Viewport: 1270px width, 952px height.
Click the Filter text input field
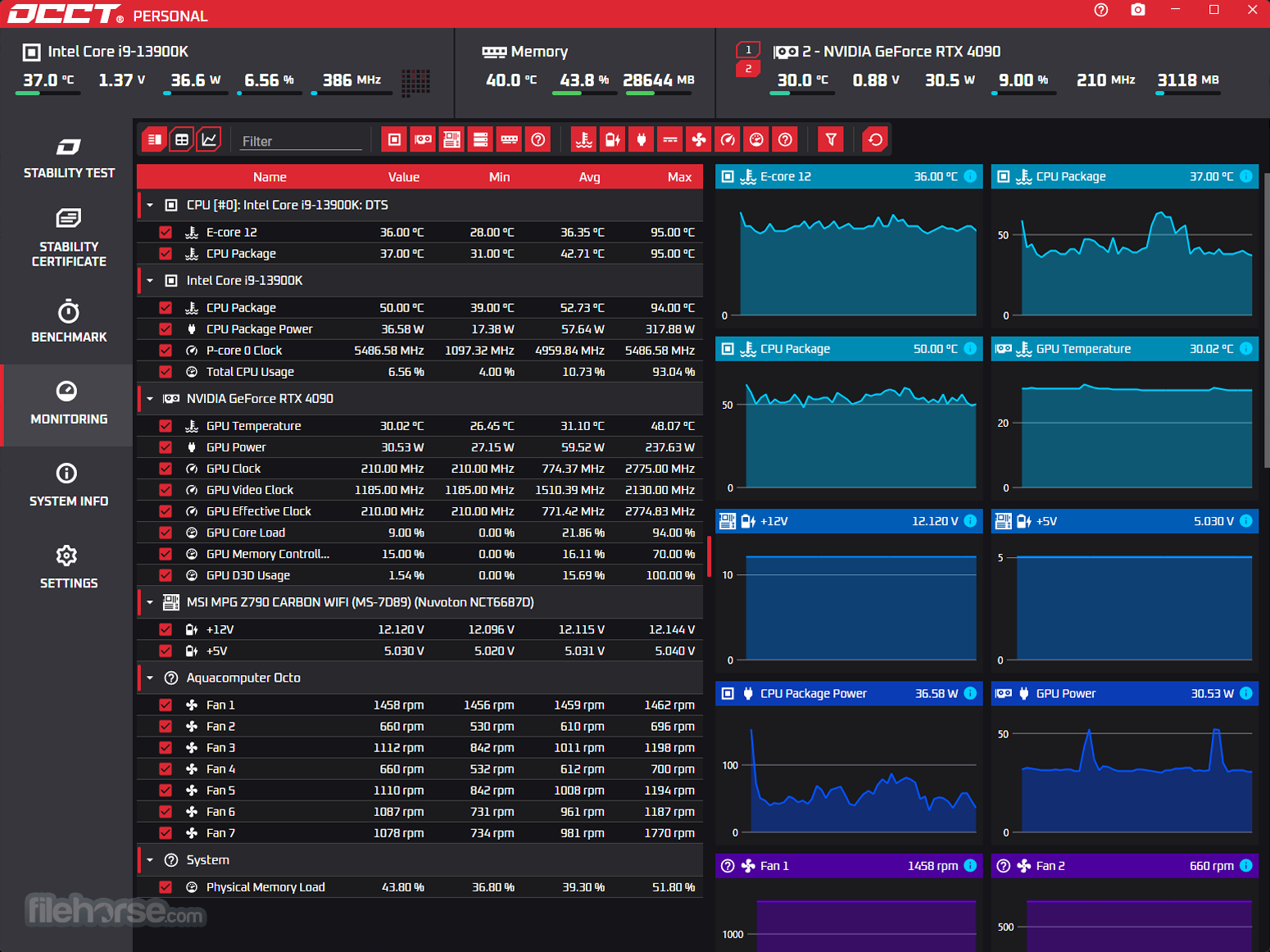301,141
